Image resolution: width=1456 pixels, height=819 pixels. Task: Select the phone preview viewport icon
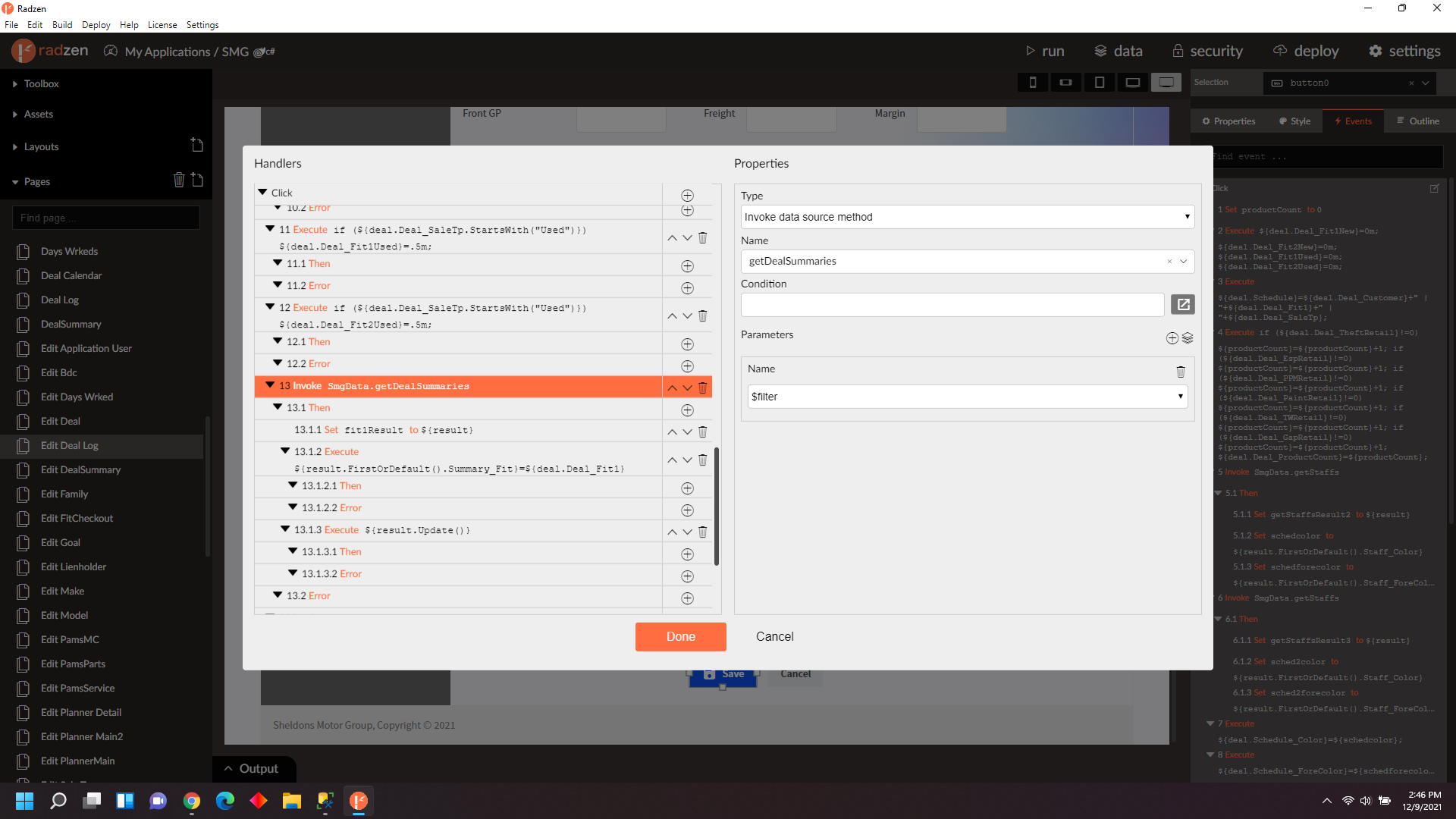pyautogui.click(x=1033, y=82)
